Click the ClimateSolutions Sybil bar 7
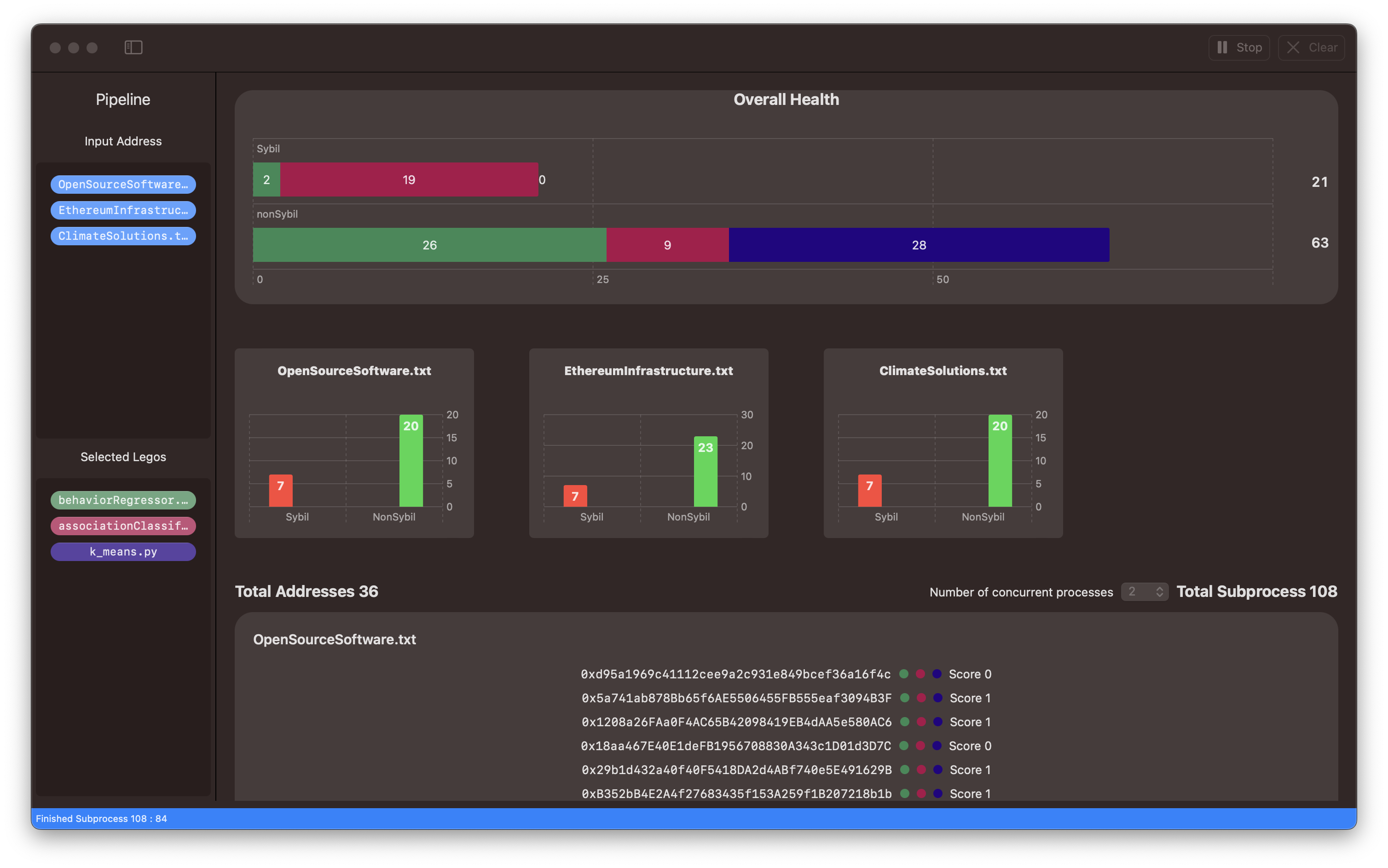The height and width of the screenshot is (868, 1388). (870, 491)
